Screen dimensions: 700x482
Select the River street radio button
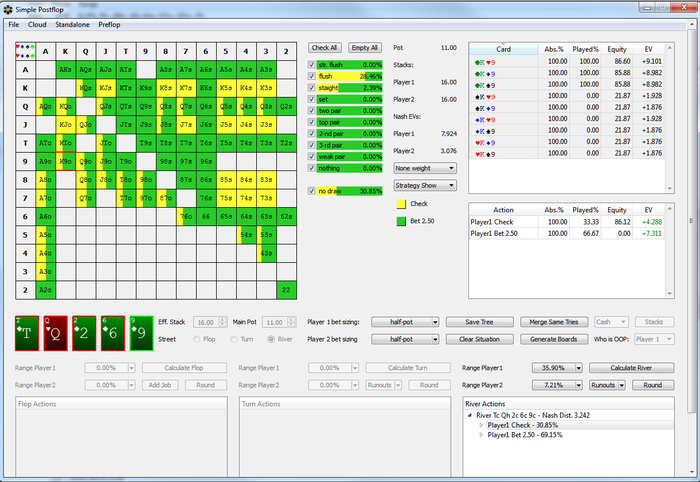tap(271, 339)
